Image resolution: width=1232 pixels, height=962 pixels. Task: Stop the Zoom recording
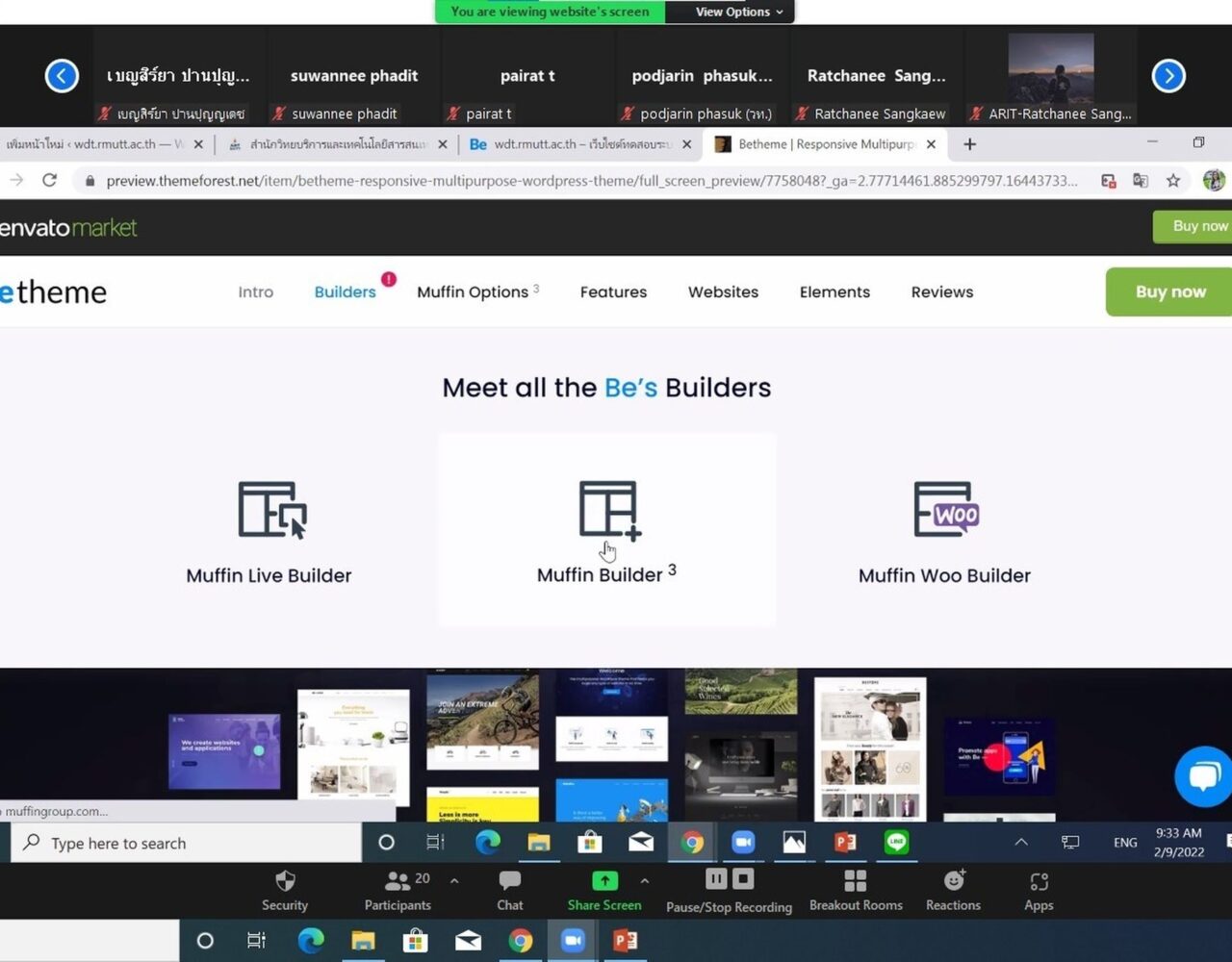tap(743, 878)
